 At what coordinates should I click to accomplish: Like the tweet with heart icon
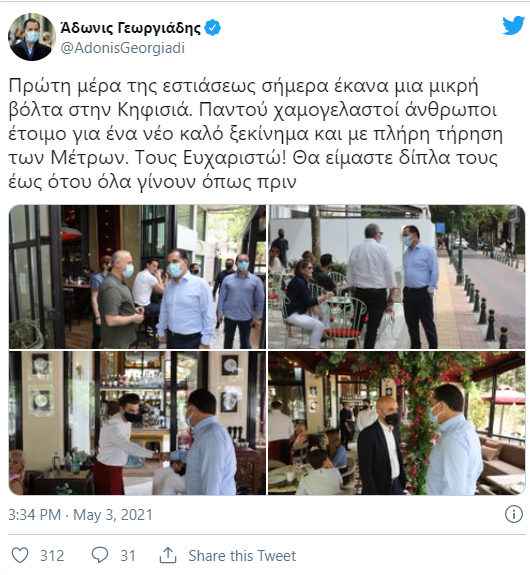20,555
